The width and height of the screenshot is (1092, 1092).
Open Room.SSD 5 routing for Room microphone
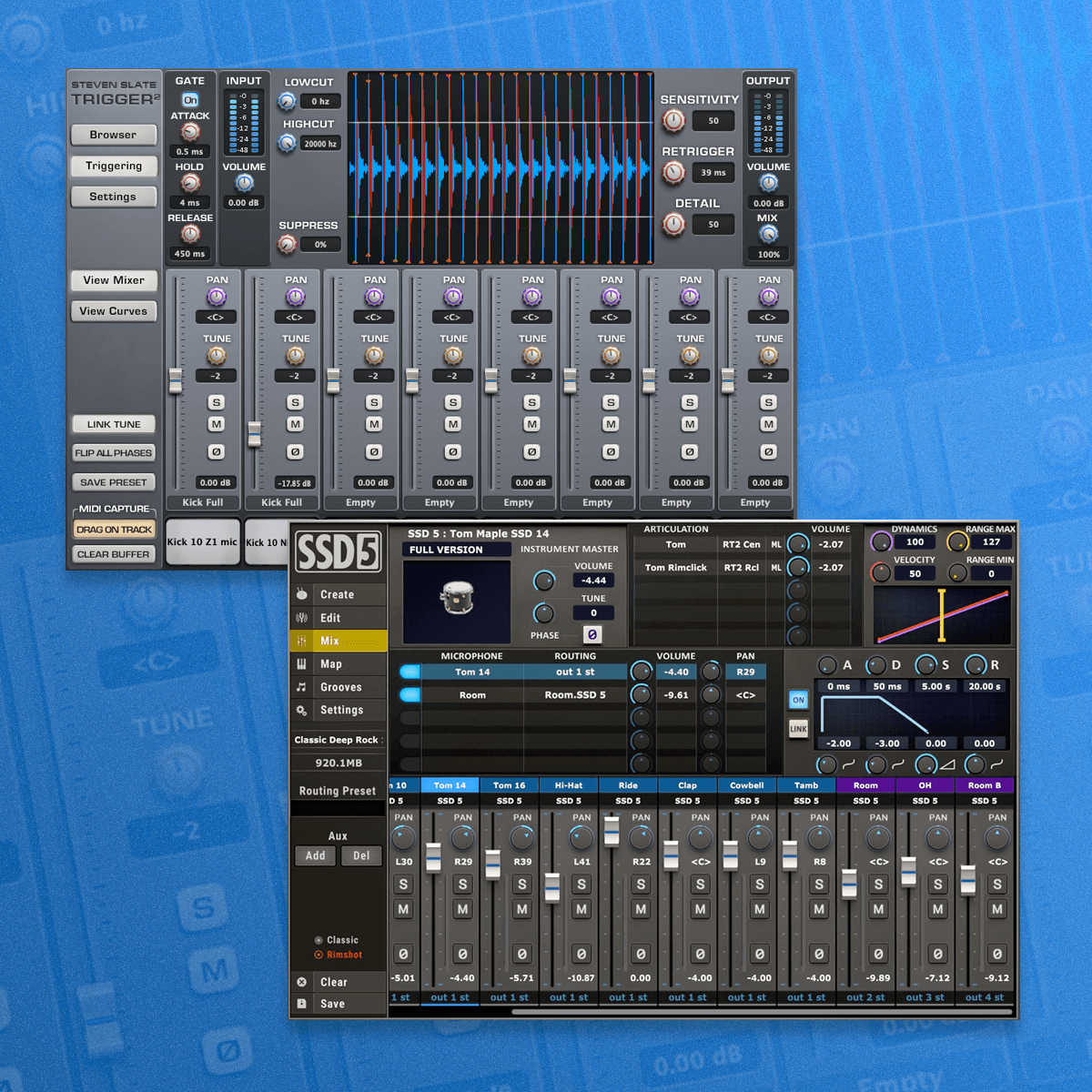tap(575, 695)
